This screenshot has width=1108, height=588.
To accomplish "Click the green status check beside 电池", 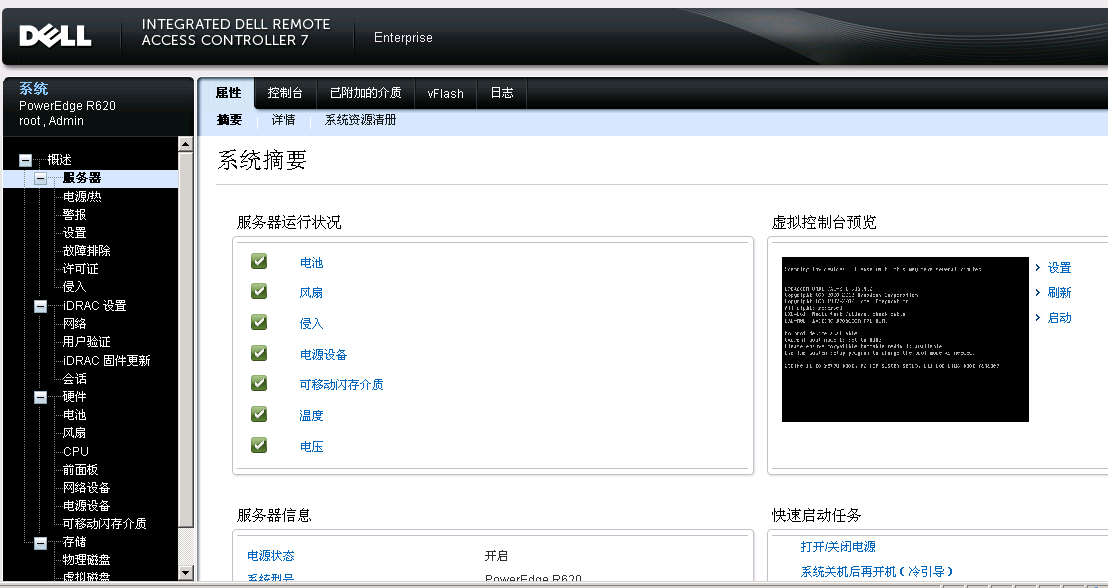I will tap(259, 261).
